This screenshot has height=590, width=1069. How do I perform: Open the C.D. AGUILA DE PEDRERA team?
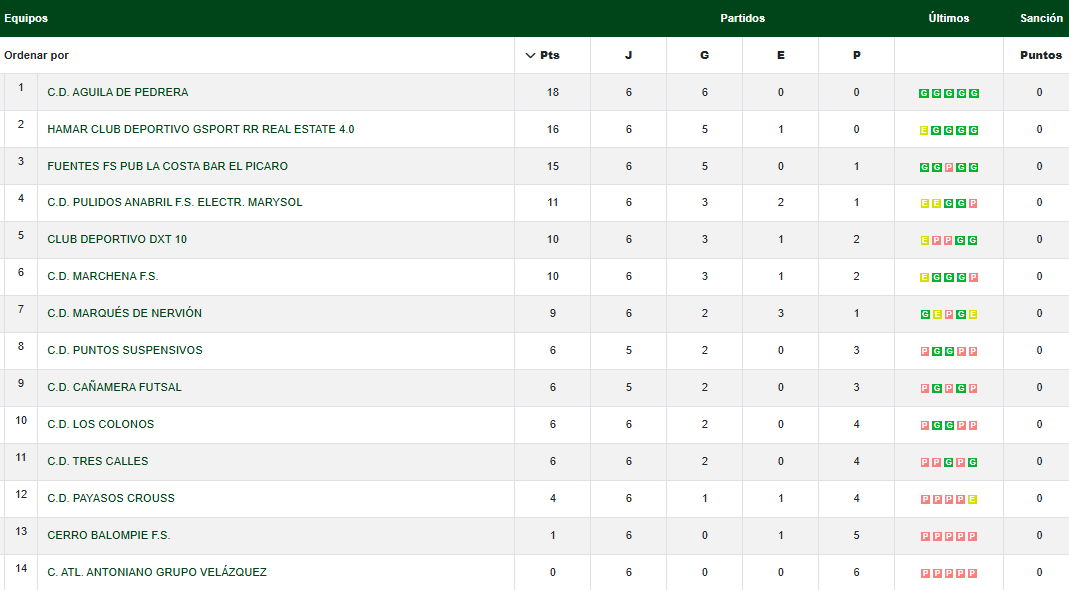point(118,93)
